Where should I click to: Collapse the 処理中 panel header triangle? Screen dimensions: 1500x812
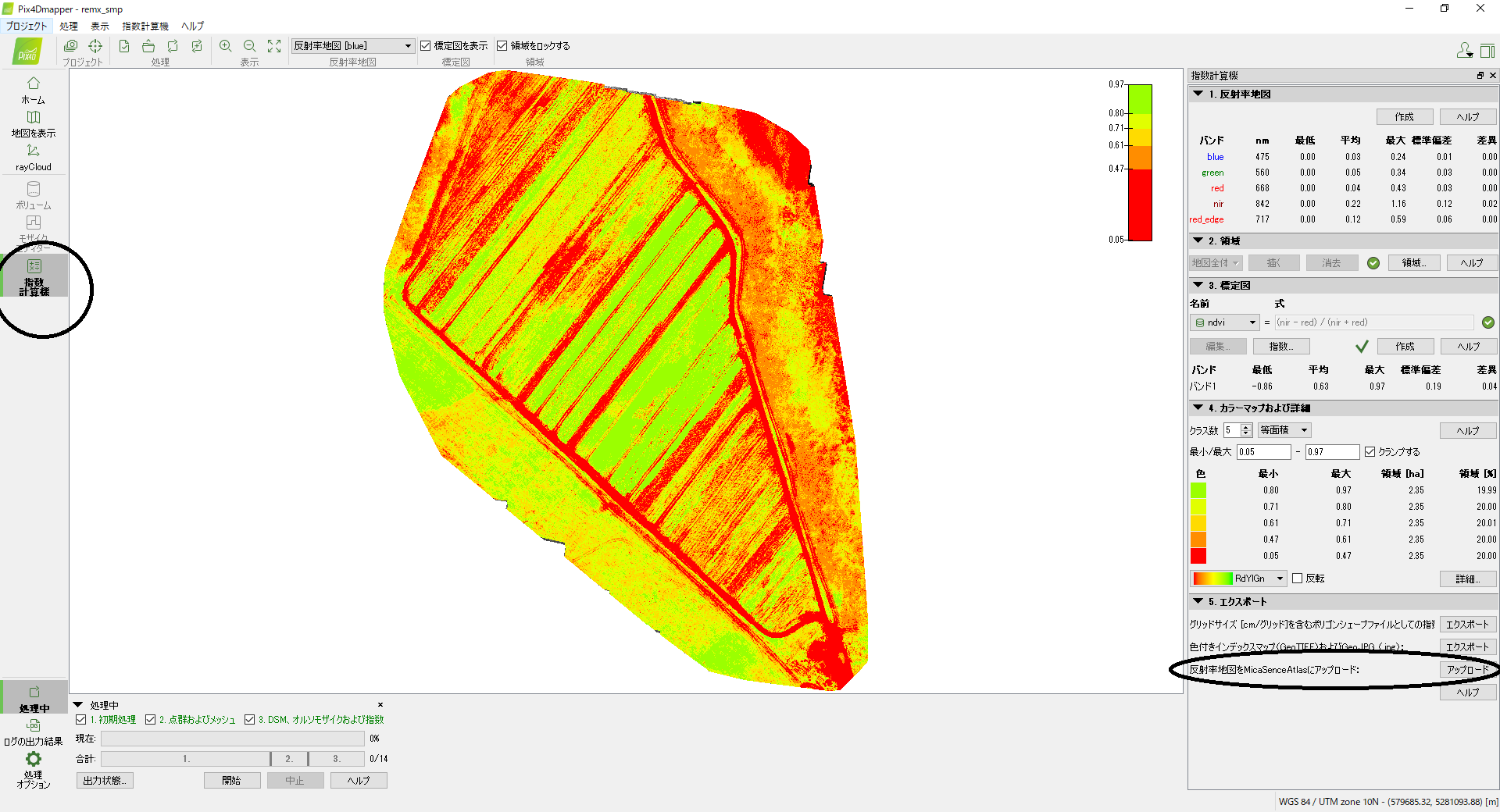coord(78,704)
